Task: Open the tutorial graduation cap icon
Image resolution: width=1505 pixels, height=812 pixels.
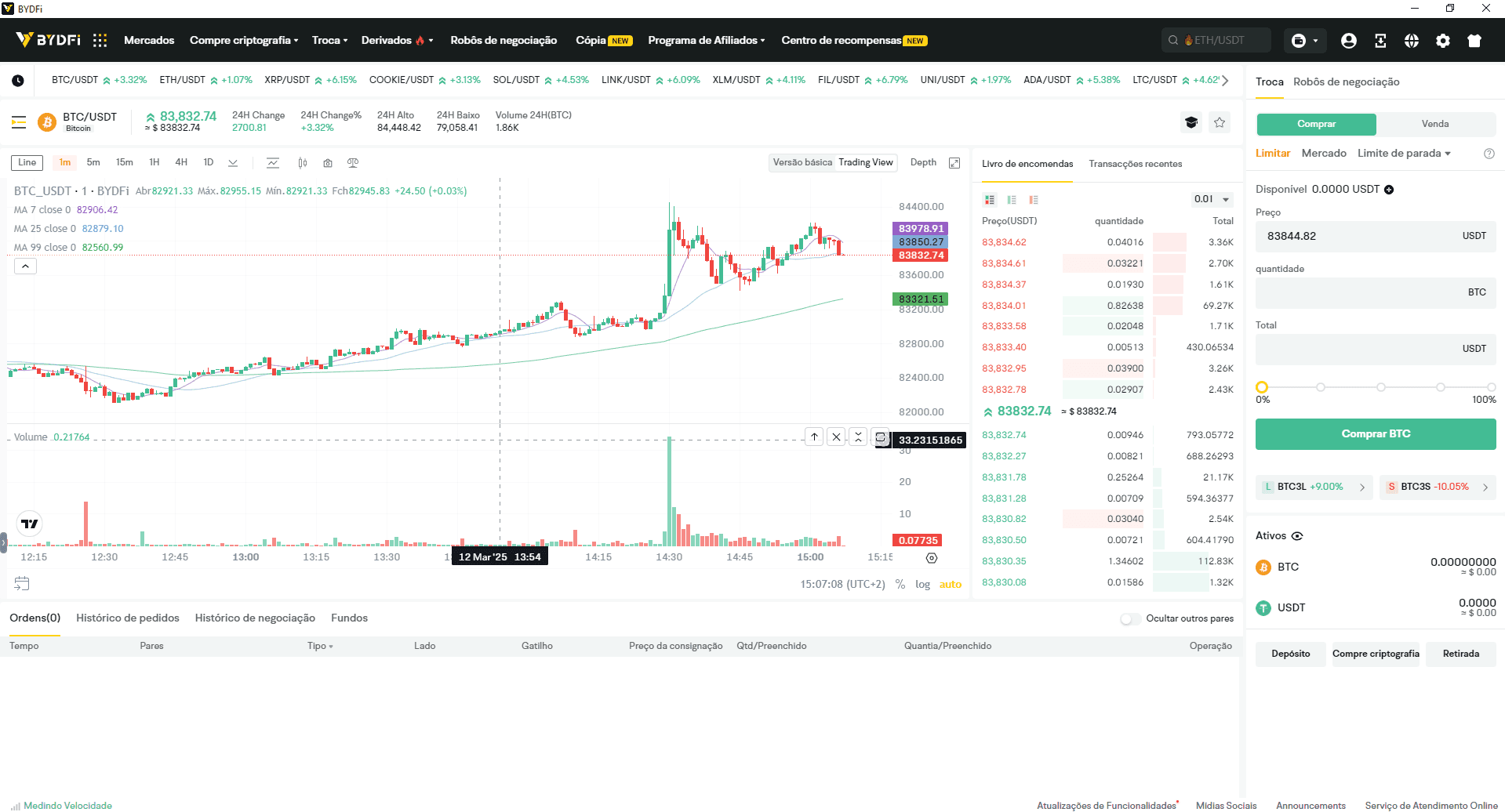Action: click(x=1191, y=122)
